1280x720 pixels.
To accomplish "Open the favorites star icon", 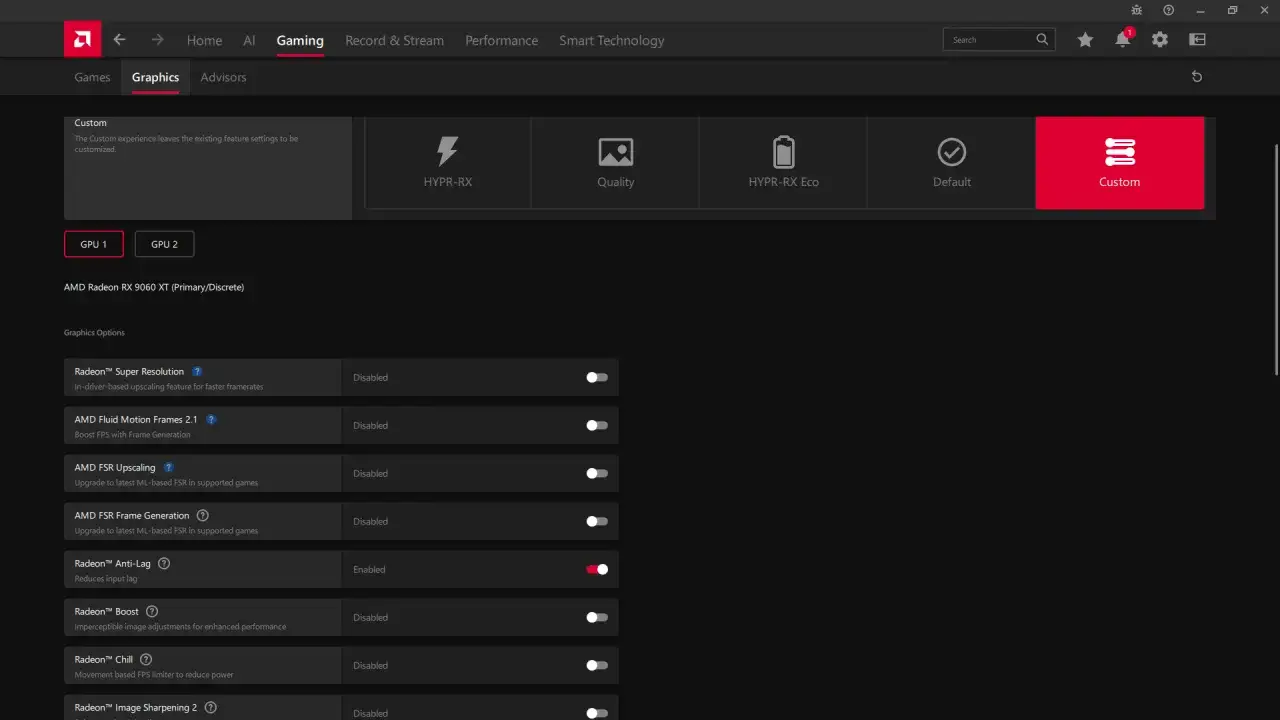I will pos(1085,40).
